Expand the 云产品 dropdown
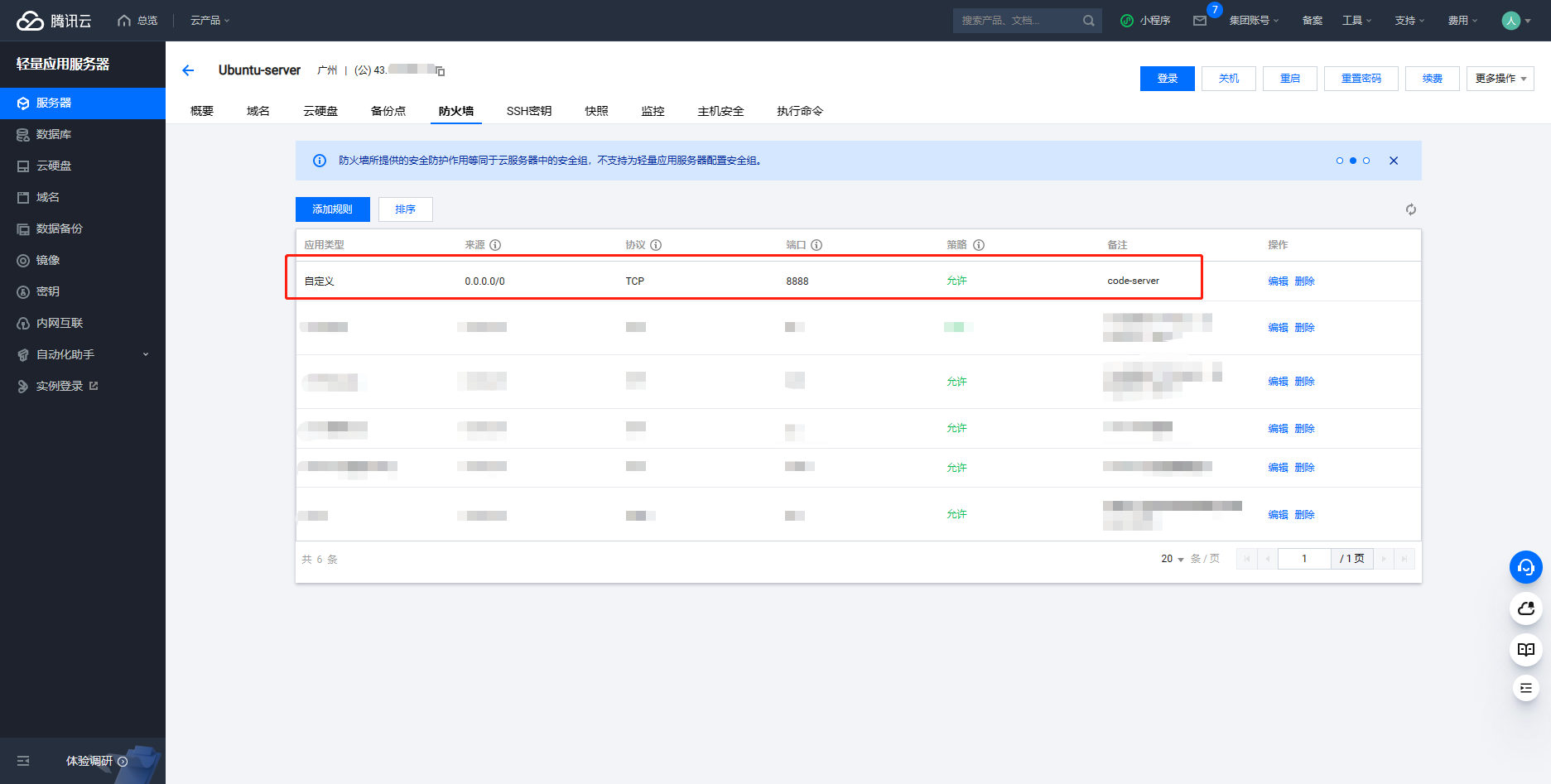Screen dimensions: 1551x784 coord(210,21)
